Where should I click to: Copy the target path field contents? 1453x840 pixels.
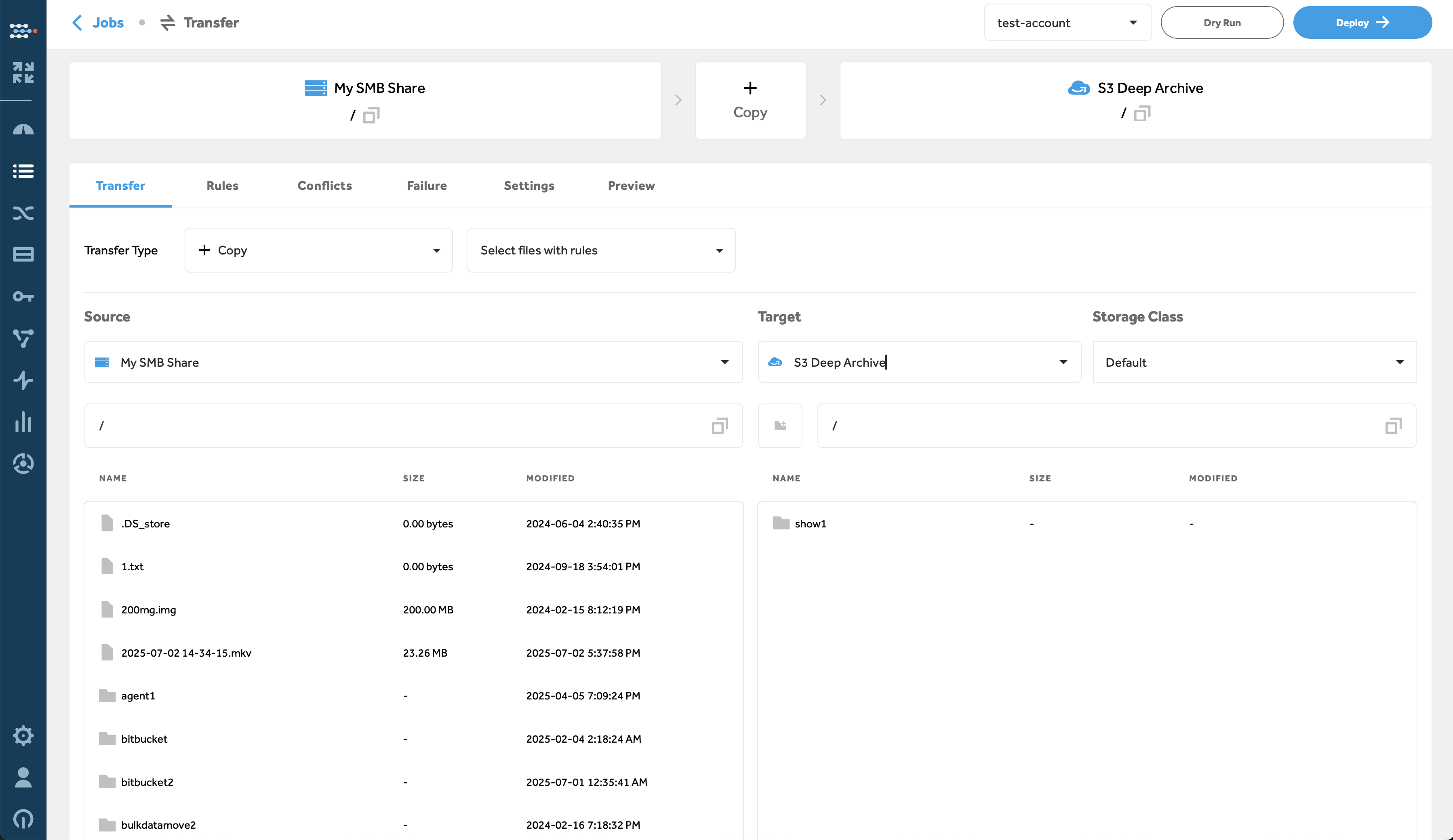pyautogui.click(x=1394, y=426)
